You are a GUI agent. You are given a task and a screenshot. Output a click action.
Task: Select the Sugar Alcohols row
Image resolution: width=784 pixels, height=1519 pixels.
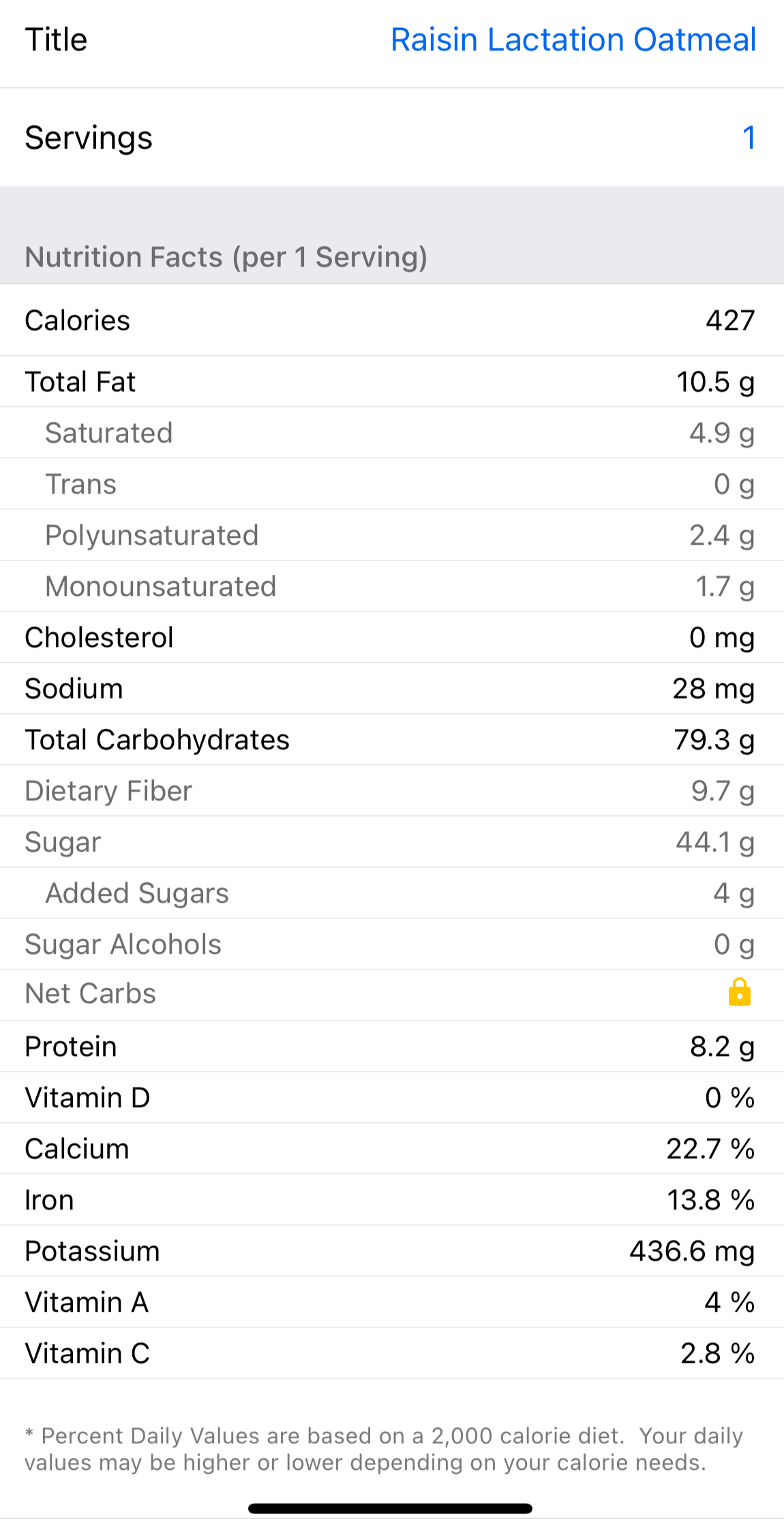392,944
